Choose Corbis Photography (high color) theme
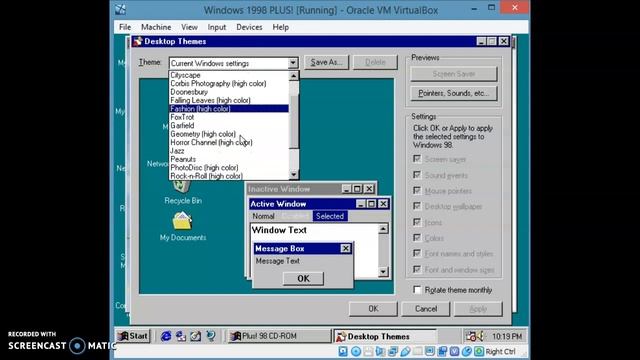 coord(229,83)
